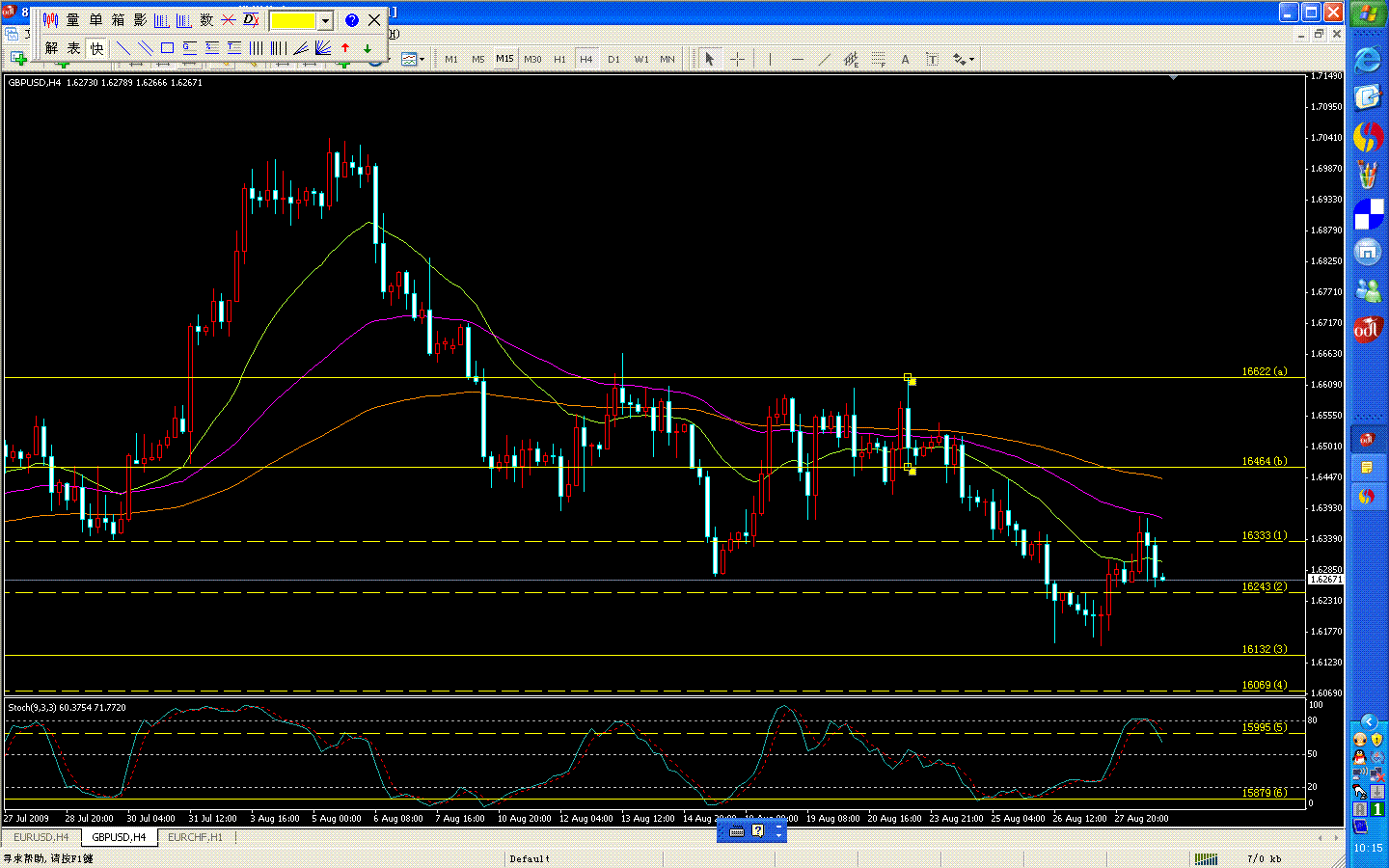Screen dimensions: 1389x868
Task: Switch to the EURCHF,H1 chart tab
Action: click(x=195, y=837)
